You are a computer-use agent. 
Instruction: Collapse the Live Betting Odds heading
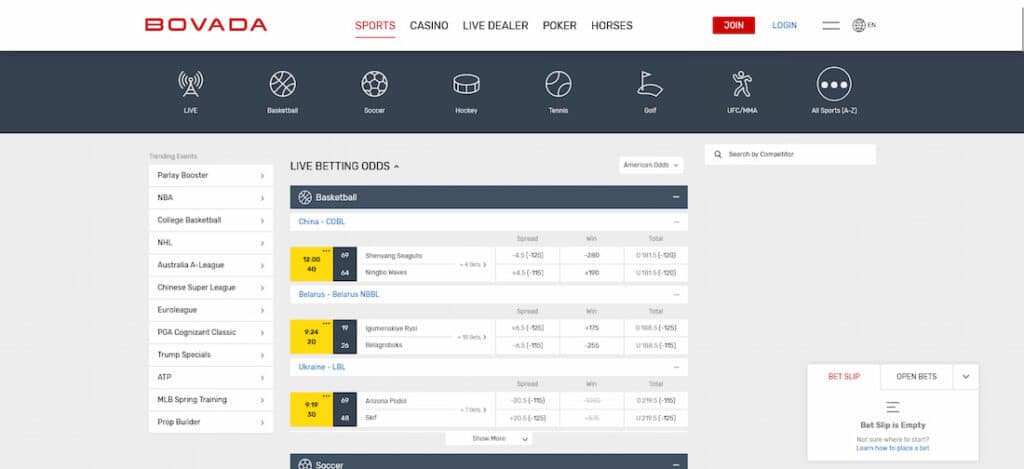click(344, 167)
